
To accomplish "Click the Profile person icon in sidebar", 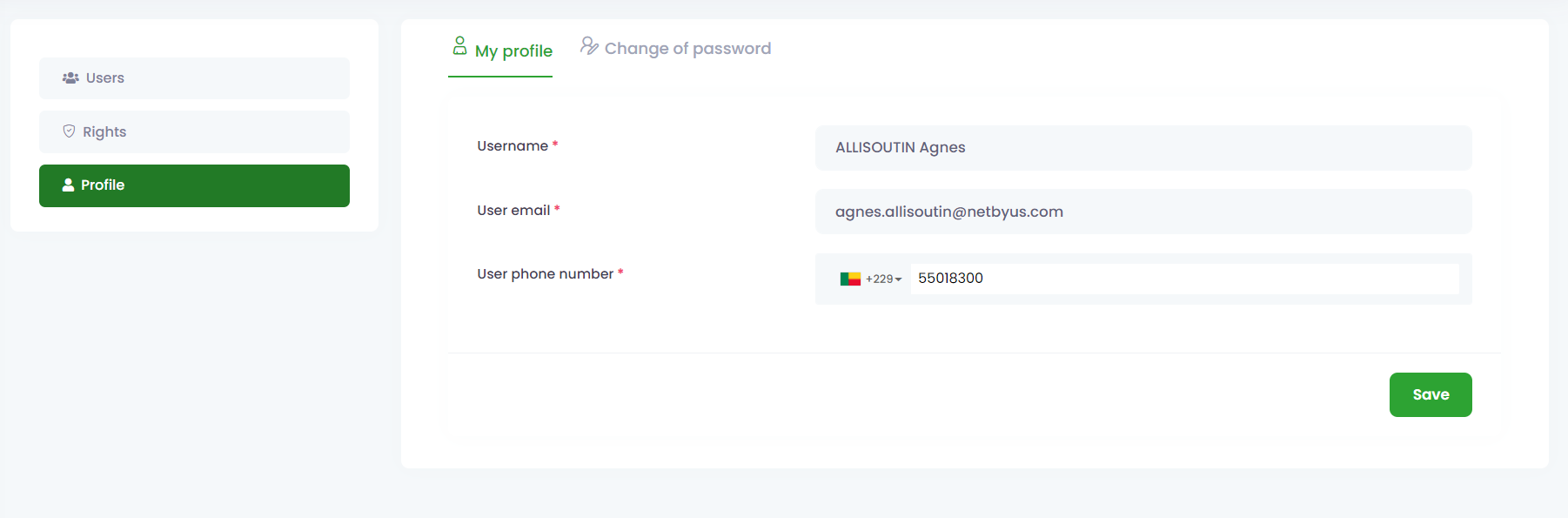I will pyautogui.click(x=68, y=185).
